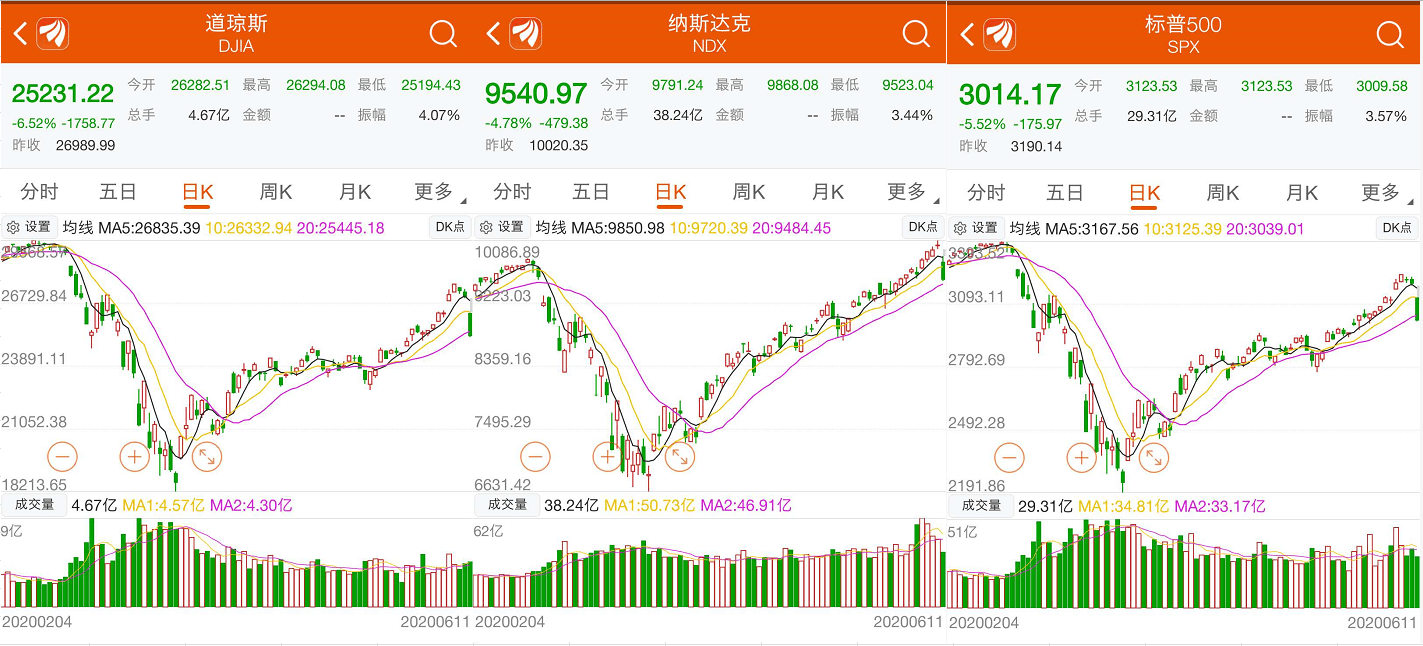
Task: Click the zoom-in plus on 标普500 chart
Action: click(1081, 458)
